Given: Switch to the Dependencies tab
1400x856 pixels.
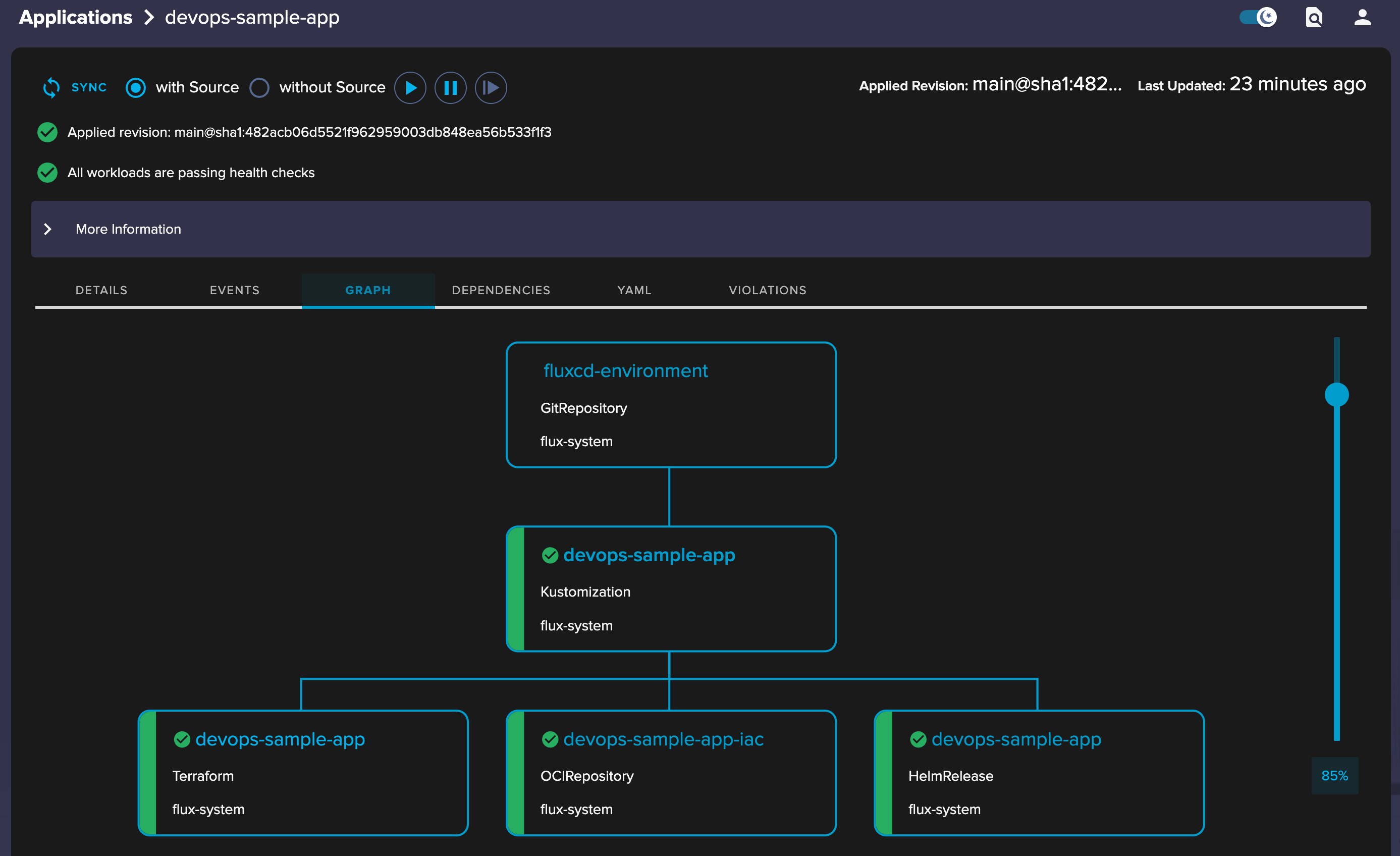Looking at the screenshot, I should point(501,290).
